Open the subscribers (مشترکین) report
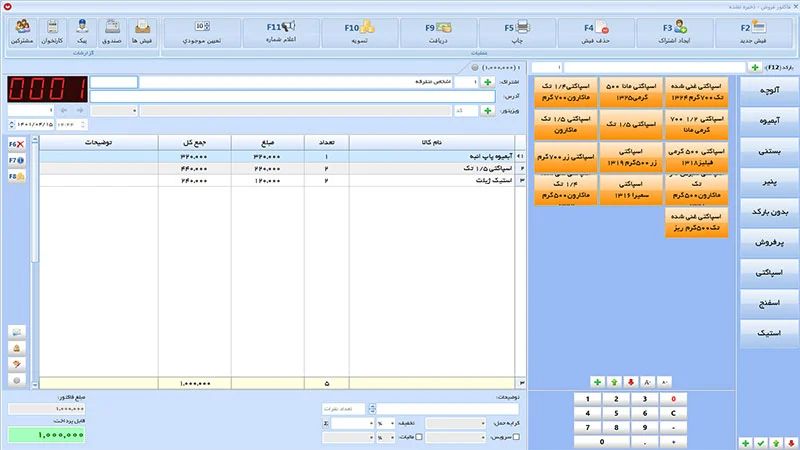Image resolution: width=800 pixels, height=450 pixels. (x=22, y=33)
